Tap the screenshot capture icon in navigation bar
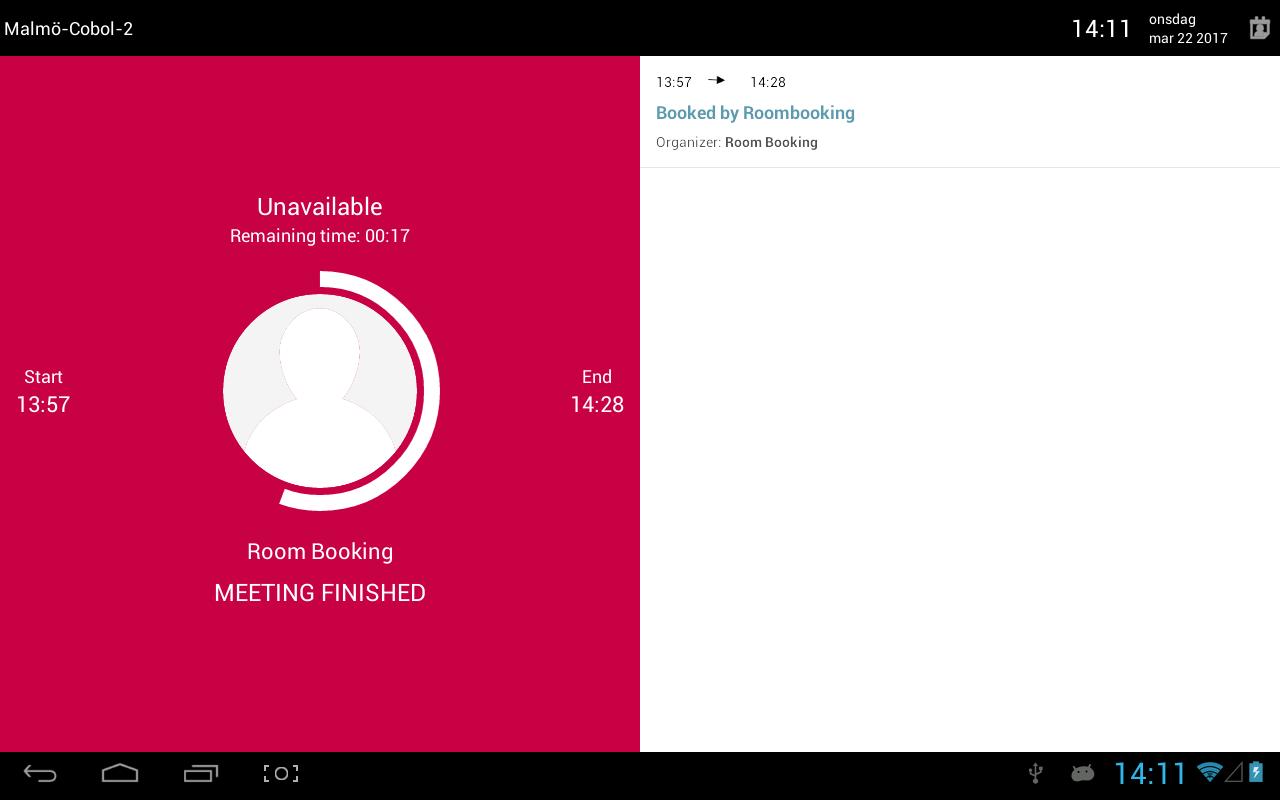Image resolution: width=1280 pixels, height=800 pixels. coord(281,773)
